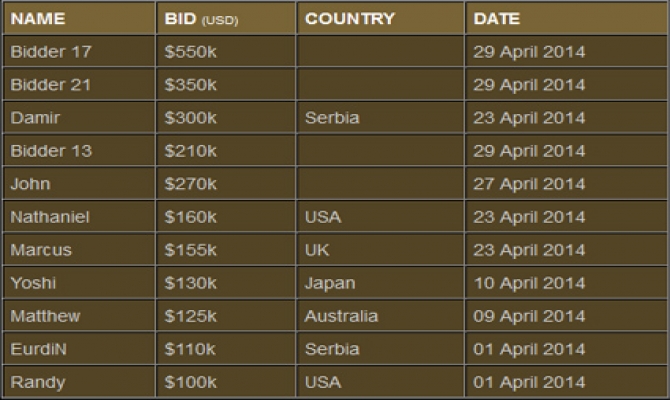
Task: Click the Australia country cell
Action: pyautogui.click(x=342, y=316)
